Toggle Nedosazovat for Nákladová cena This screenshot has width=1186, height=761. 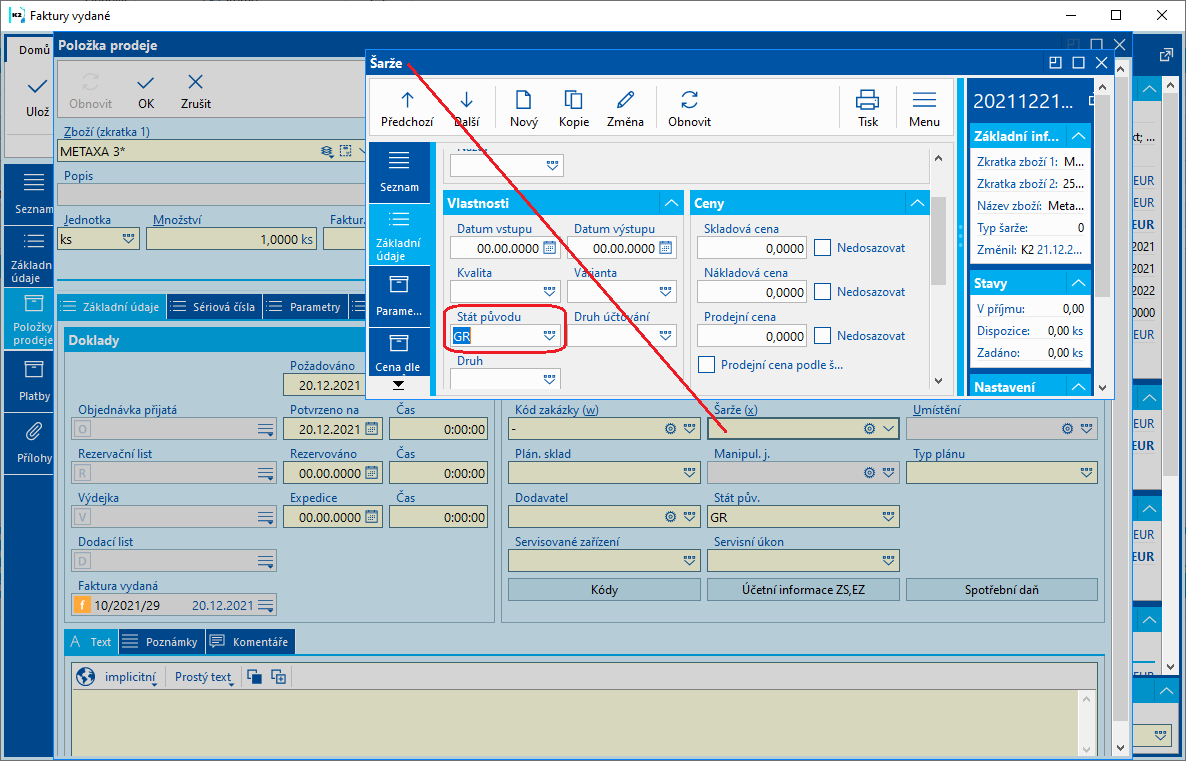823,291
